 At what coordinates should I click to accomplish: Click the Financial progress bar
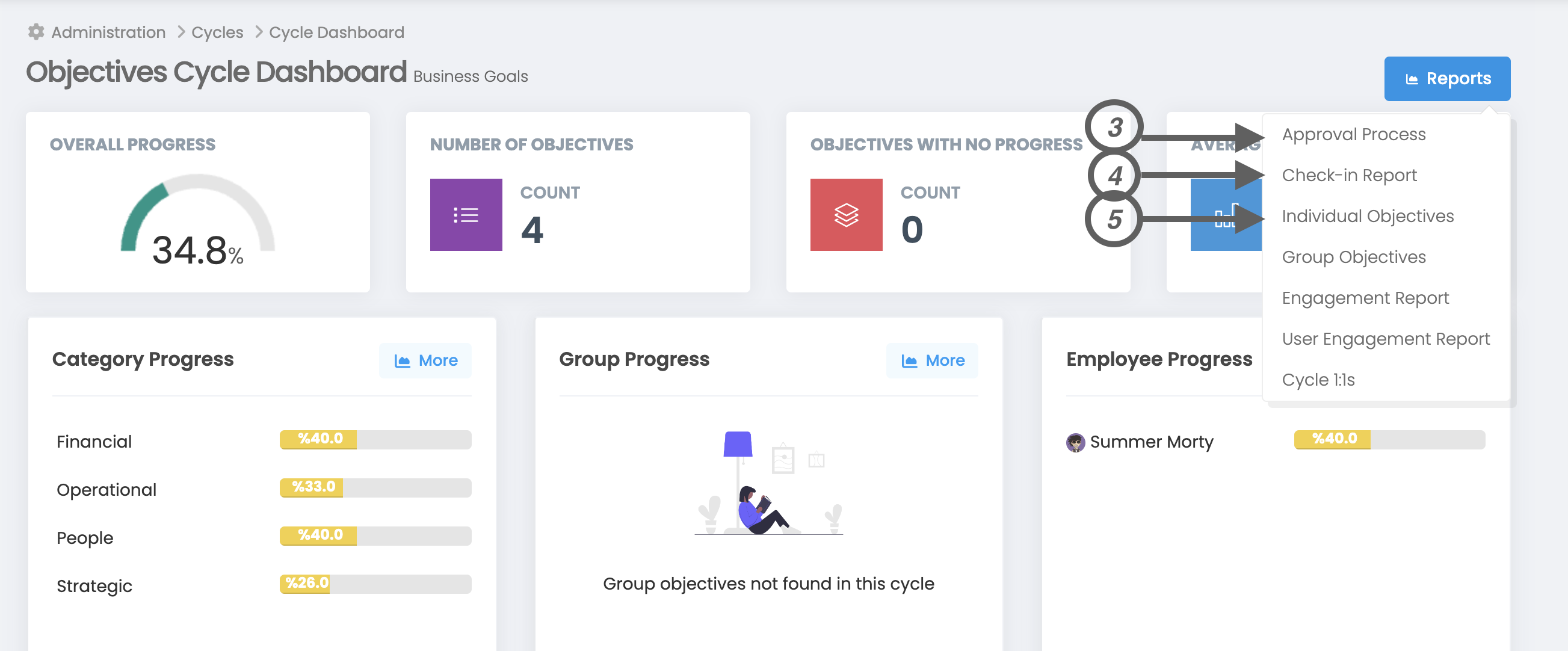(375, 439)
